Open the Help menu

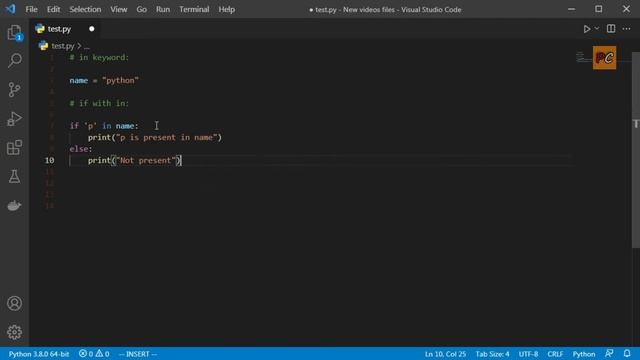click(x=227, y=9)
